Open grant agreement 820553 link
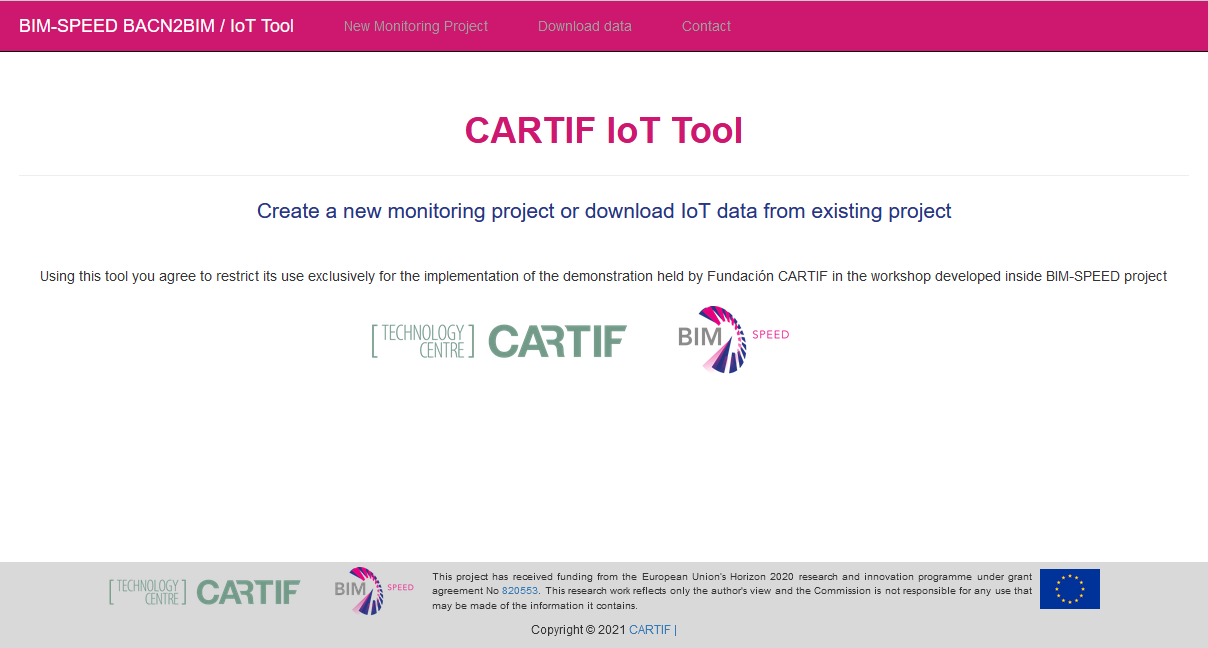The image size is (1208, 648). pyautogui.click(x=520, y=591)
